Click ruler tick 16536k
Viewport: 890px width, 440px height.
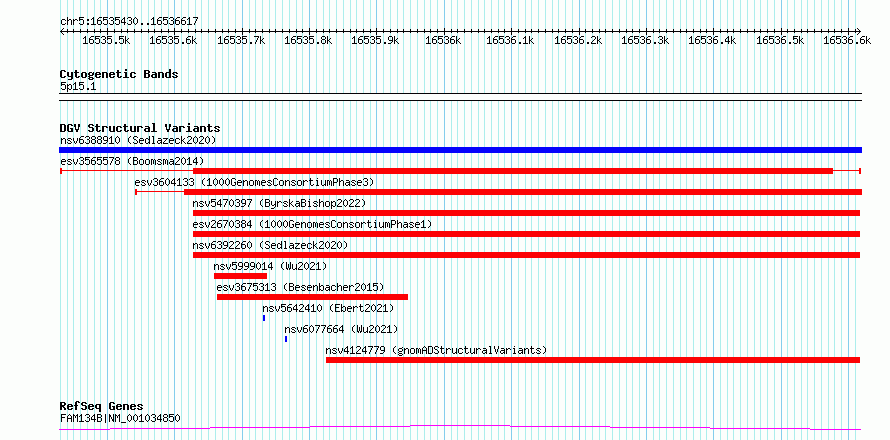pos(443,40)
